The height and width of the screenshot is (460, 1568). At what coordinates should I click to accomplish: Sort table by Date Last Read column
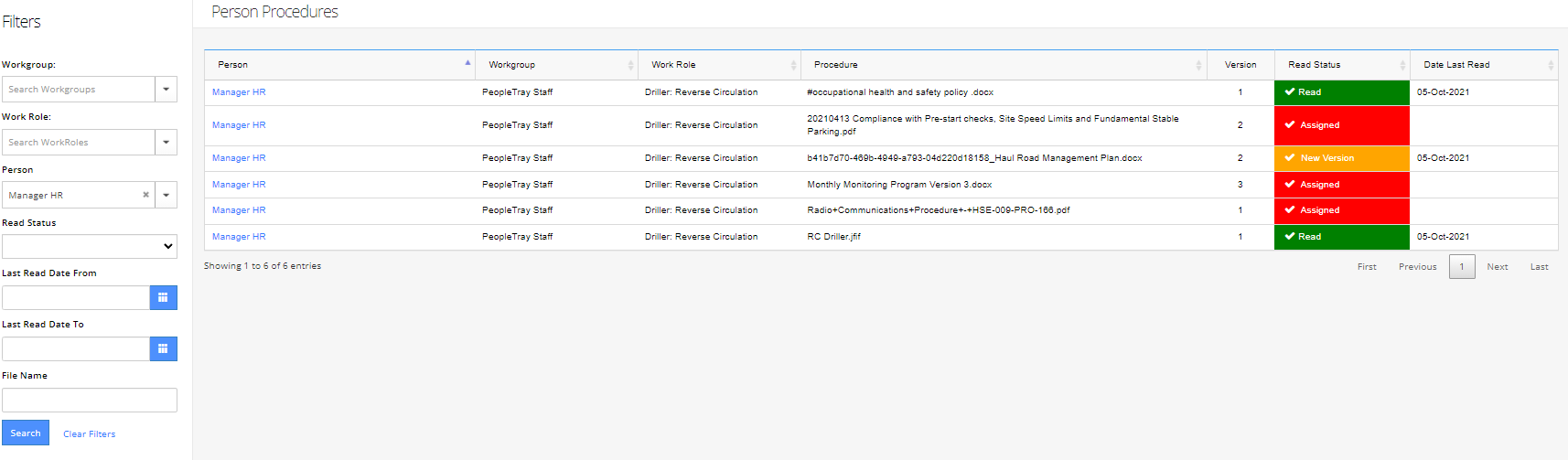point(1482,65)
